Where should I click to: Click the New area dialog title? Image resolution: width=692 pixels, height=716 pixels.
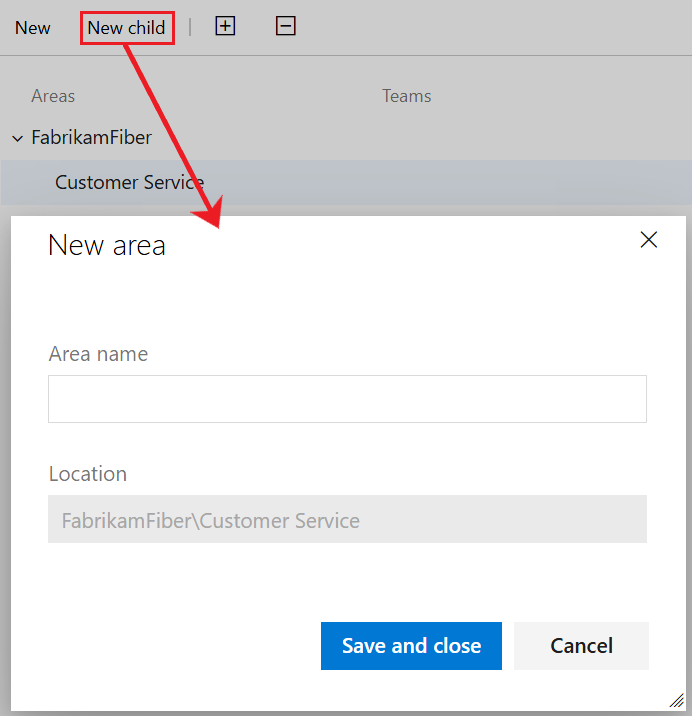[106, 245]
